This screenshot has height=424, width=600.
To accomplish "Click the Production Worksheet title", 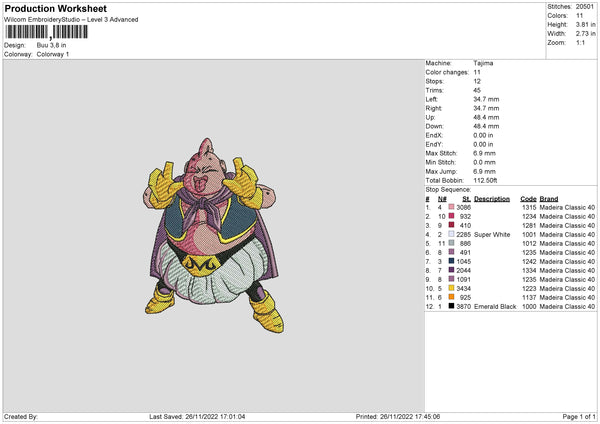I will coord(54,8).
